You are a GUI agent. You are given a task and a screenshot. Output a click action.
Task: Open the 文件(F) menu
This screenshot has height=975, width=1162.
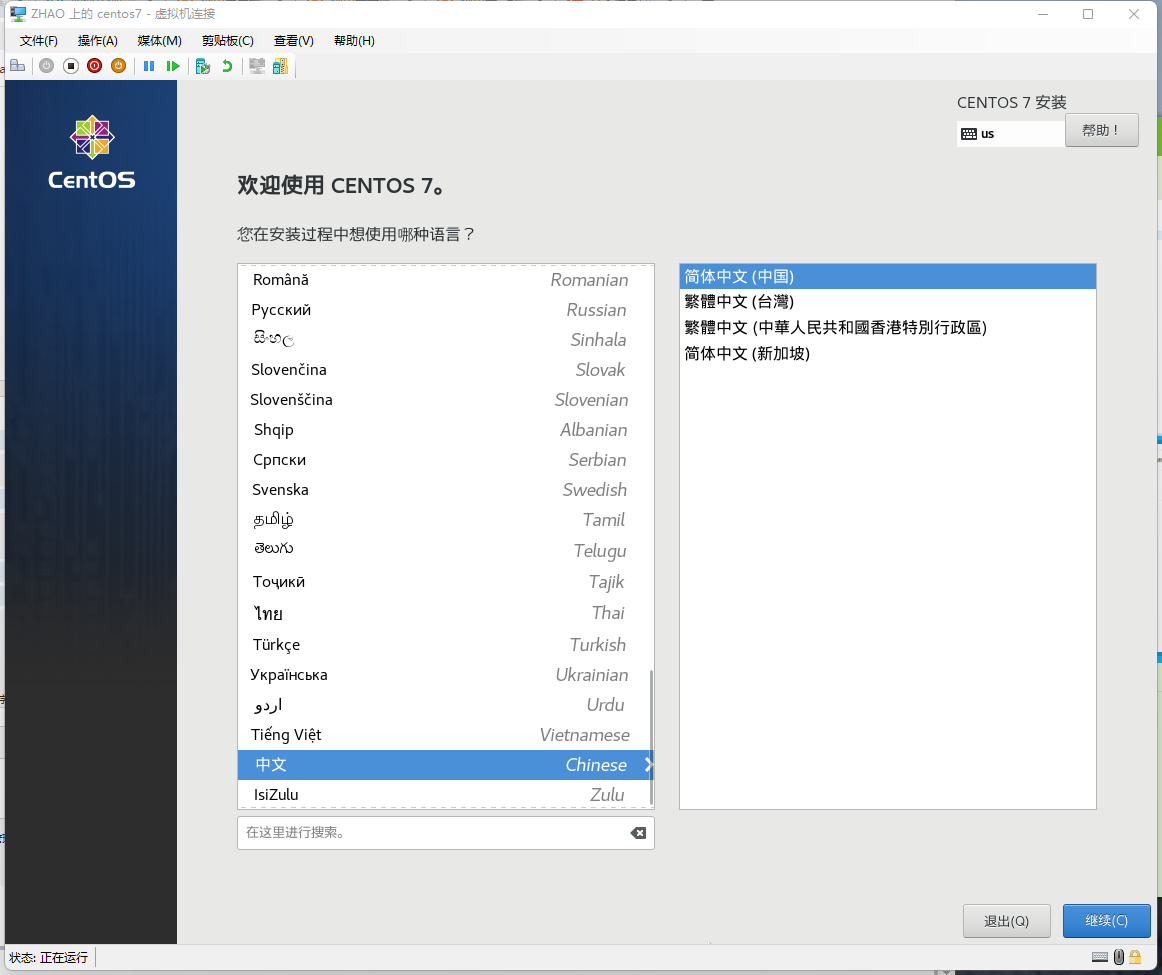(39, 41)
